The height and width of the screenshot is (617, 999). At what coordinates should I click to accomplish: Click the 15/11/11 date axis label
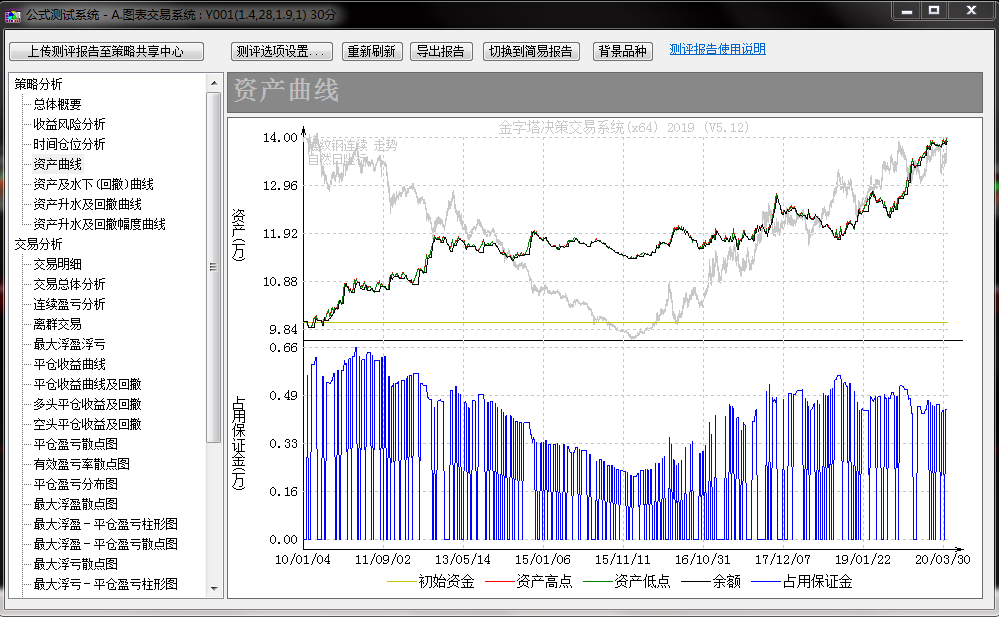click(x=622, y=560)
